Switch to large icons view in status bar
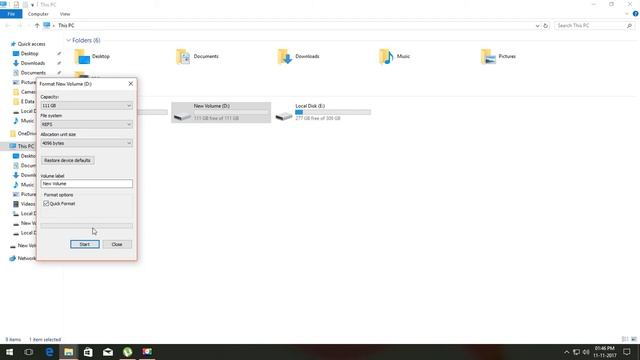The image size is (640, 360). pyautogui.click(x=634, y=339)
